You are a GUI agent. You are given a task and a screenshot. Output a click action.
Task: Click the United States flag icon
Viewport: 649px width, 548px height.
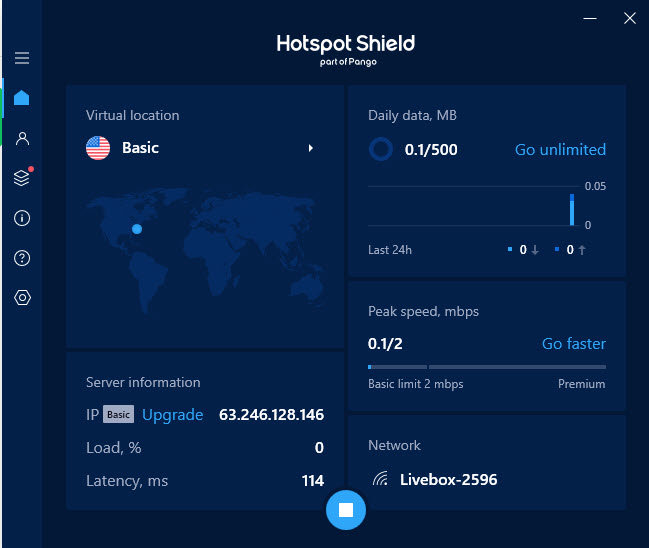click(98, 148)
